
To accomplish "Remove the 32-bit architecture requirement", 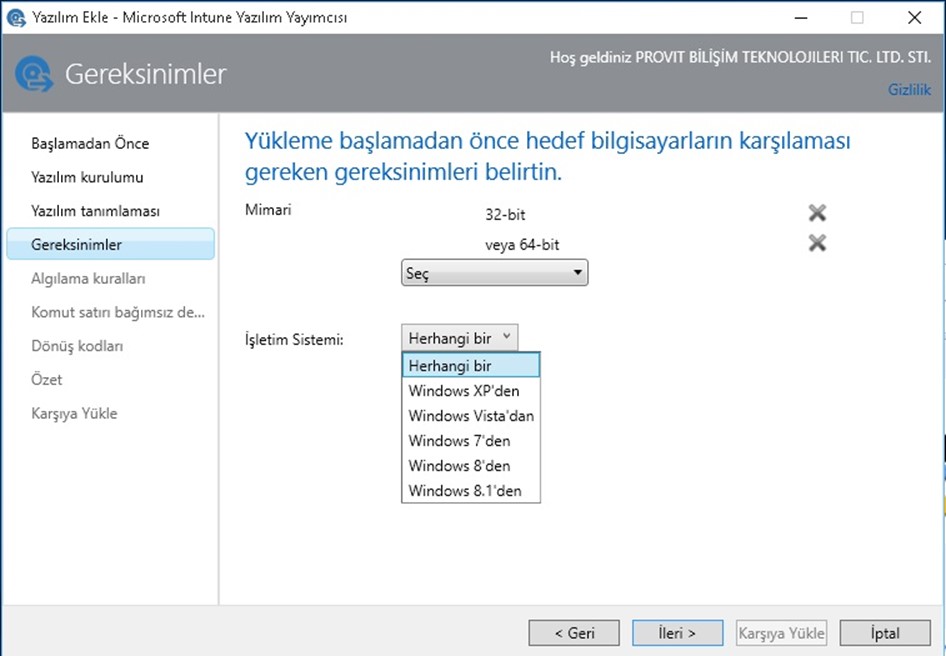I will click(x=817, y=212).
